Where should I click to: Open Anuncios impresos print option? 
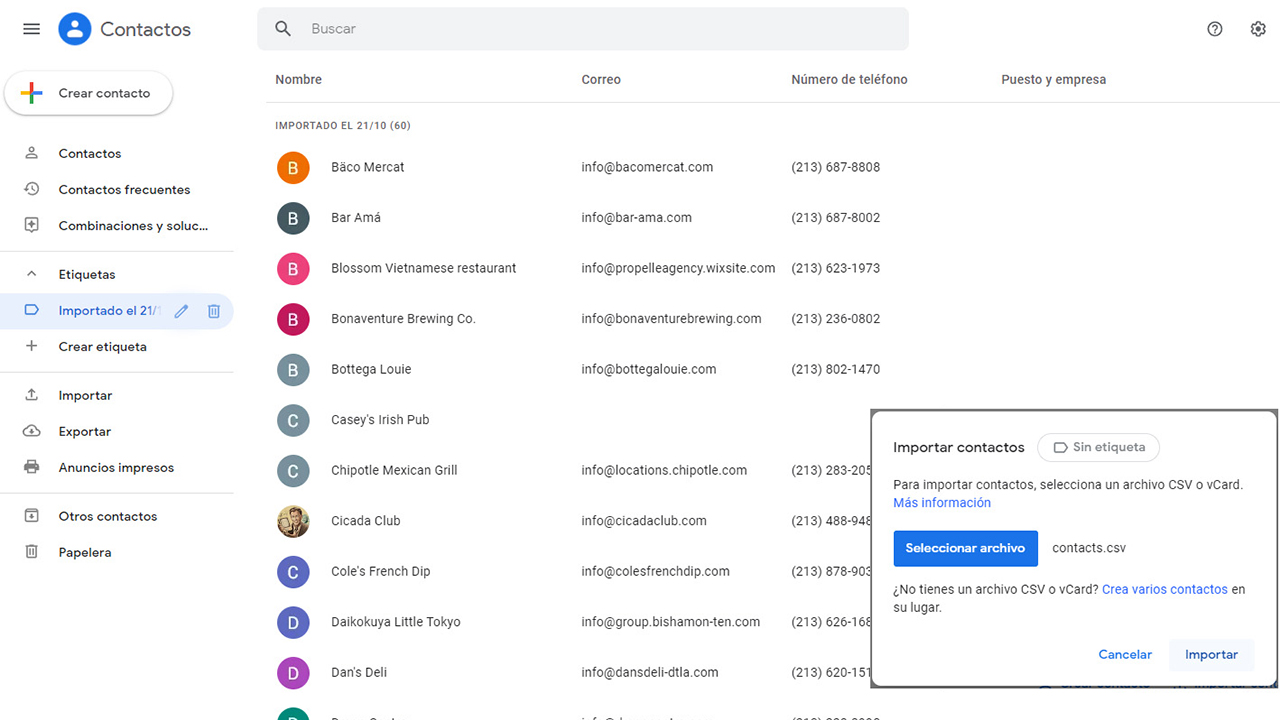[x=116, y=467]
